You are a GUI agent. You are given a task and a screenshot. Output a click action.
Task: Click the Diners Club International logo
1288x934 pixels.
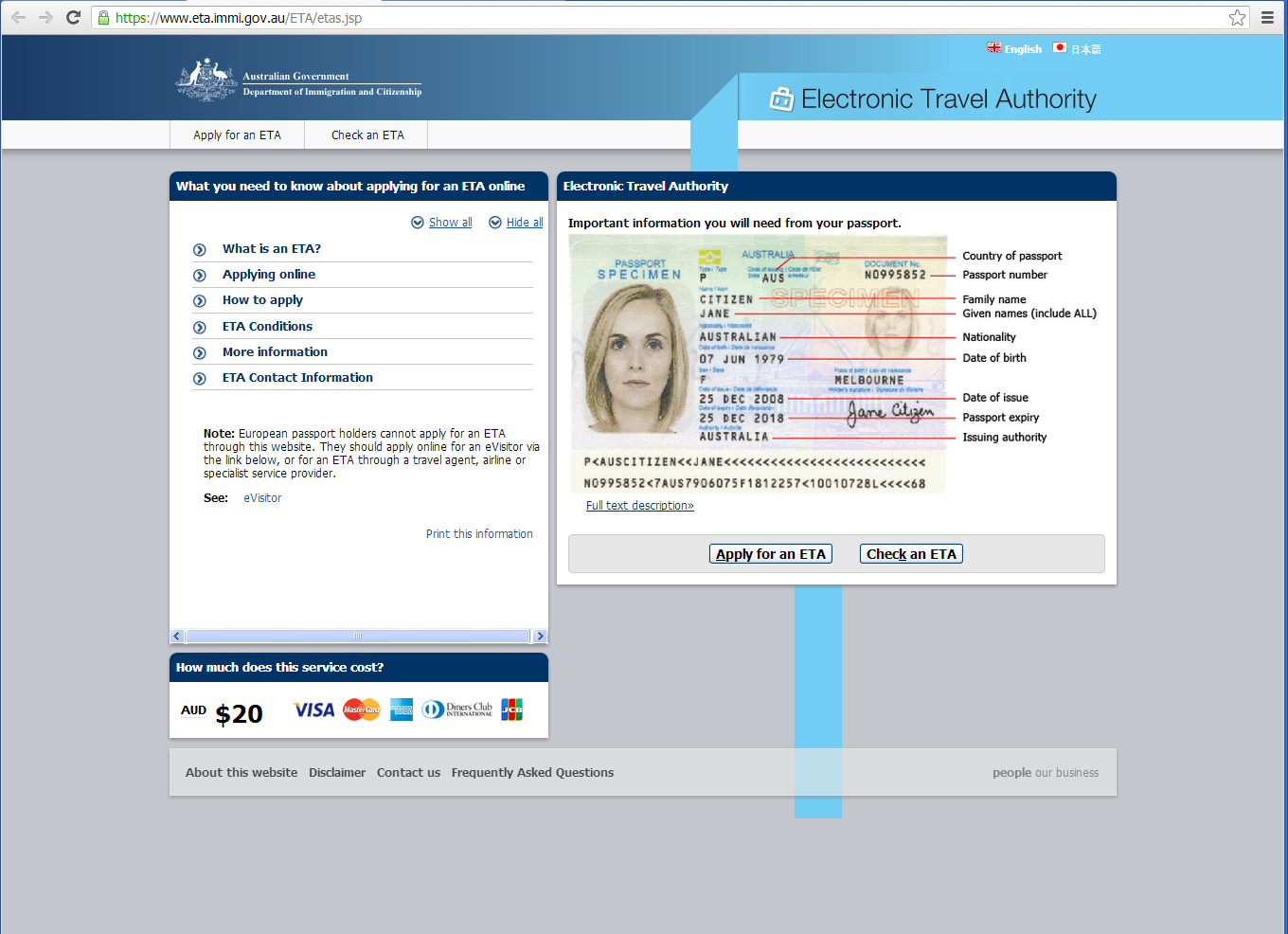tap(457, 709)
